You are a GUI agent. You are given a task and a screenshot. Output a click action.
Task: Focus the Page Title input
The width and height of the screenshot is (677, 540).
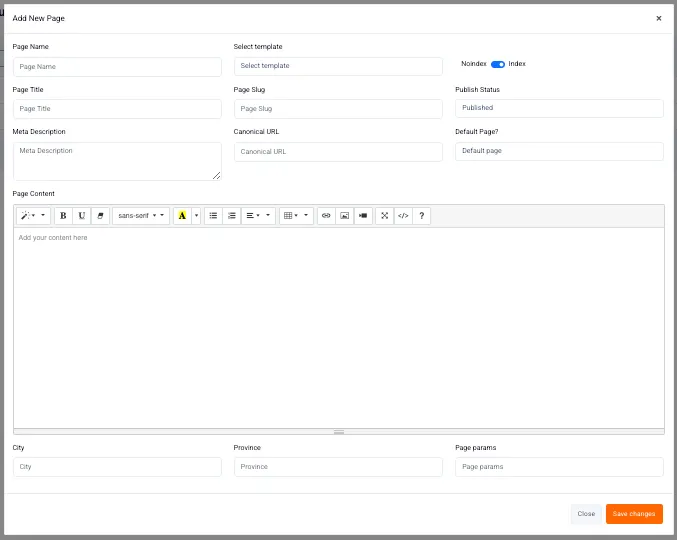click(117, 109)
